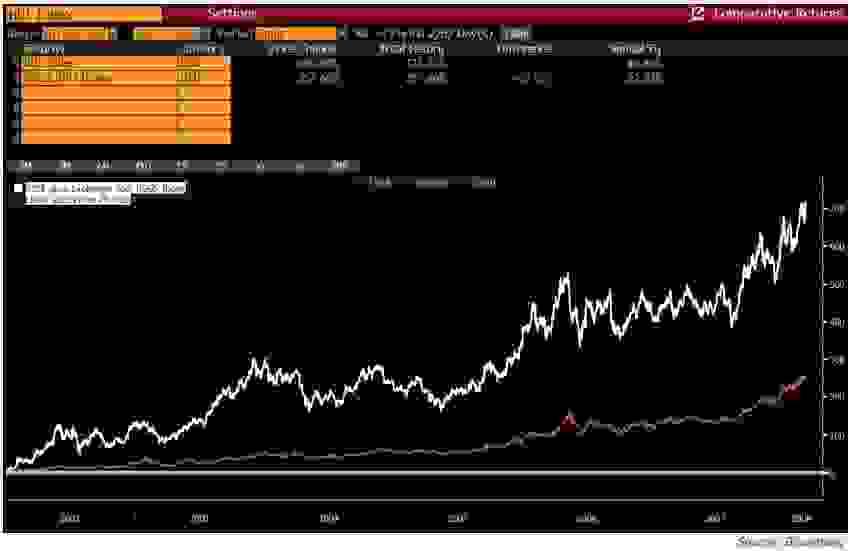The width and height of the screenshot is (850, 551).
Task: Click the red marker near the lower line's end
Action: coord(792,389)
